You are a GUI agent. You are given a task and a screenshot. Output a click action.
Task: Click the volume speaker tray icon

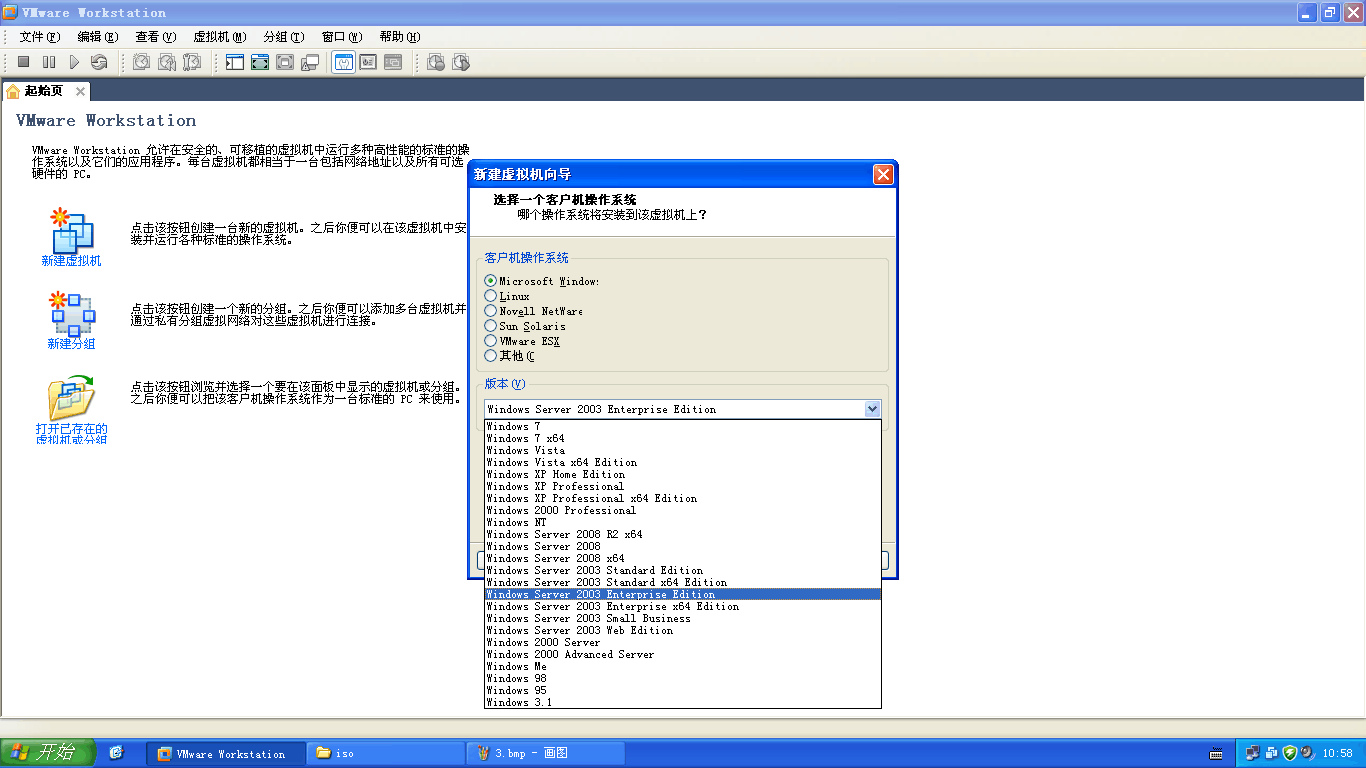(x=1308, y=753)
